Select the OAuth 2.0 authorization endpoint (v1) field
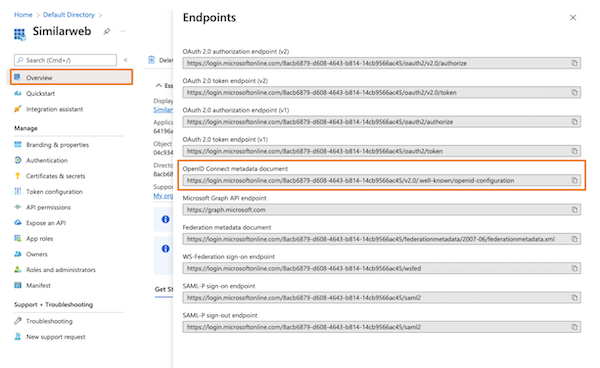Viewport: 600px width, 368px height. point(382,122)
